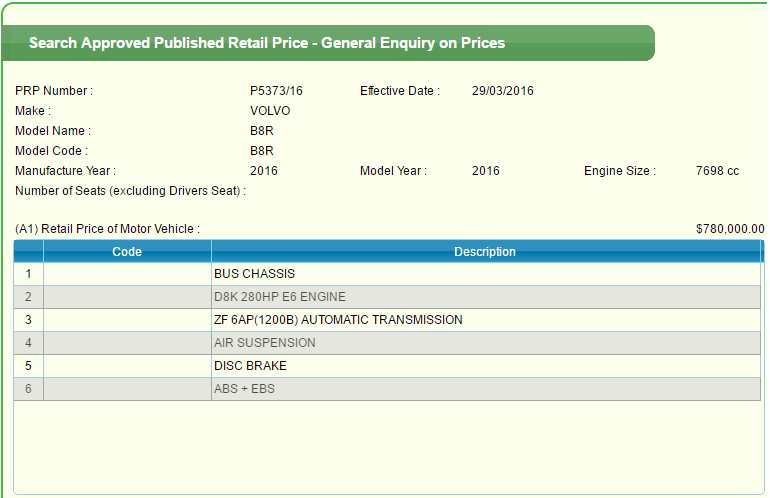Viewport: 770px width, 498px height.
Task: Click the retail price $780,000.00
Action: (729, 229)
